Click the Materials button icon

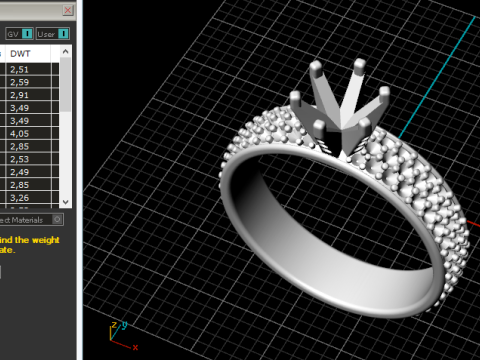[x=57, y=220]
